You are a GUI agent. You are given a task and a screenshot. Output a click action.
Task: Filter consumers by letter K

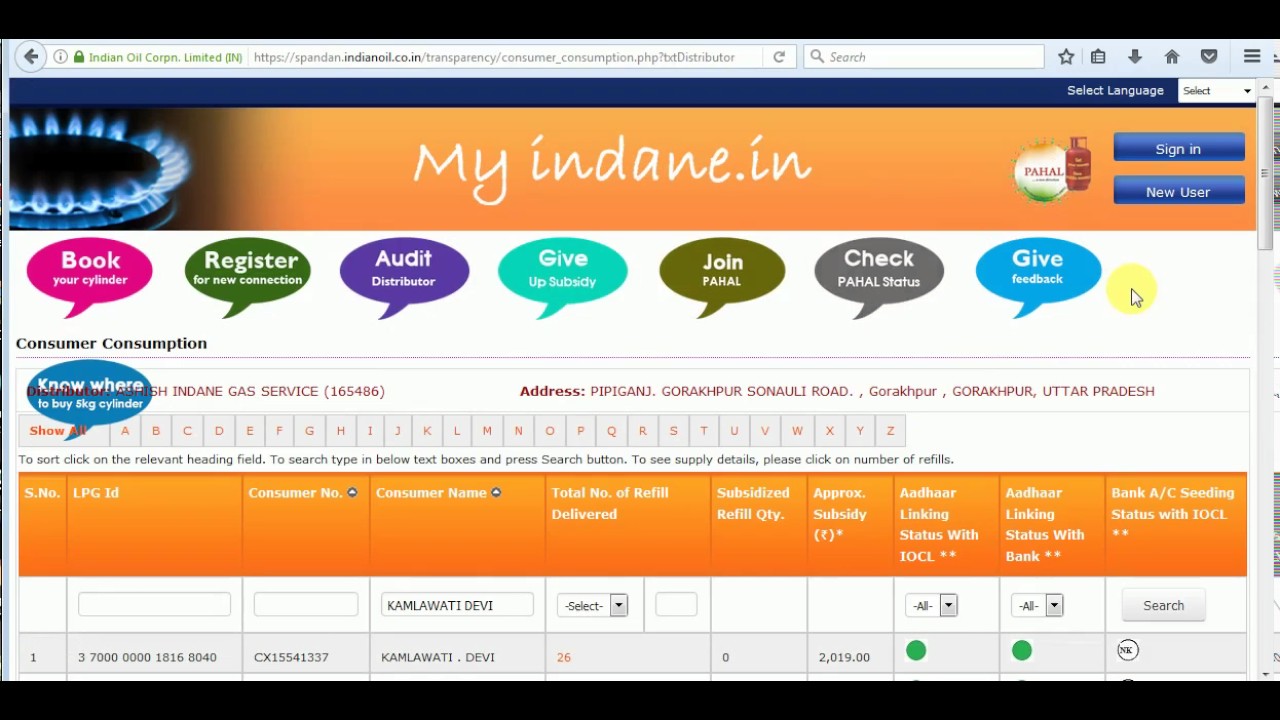pos(427,431)
